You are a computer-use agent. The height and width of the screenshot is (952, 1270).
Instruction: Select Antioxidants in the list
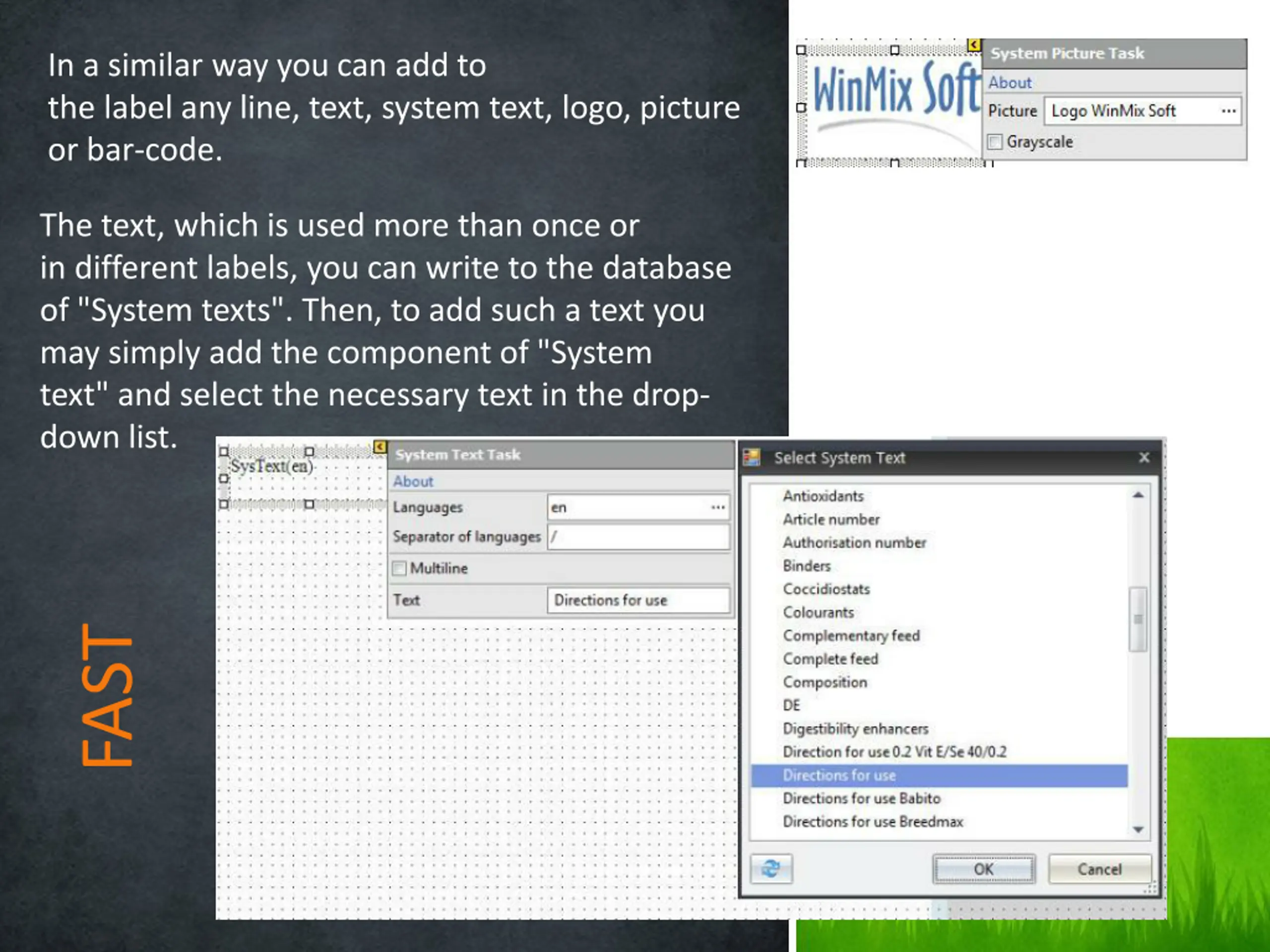click(824, 496)
